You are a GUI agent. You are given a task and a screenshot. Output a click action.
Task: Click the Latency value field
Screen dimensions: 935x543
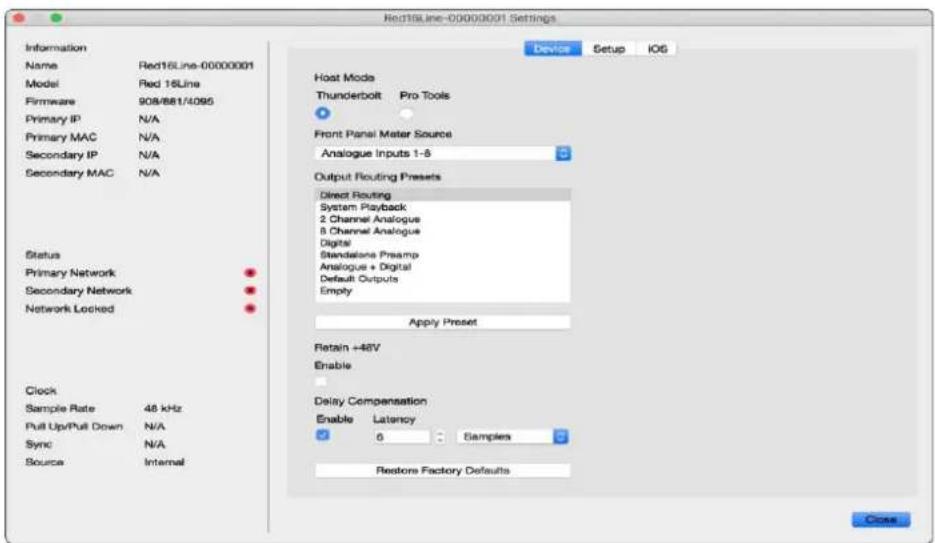[401, 437]
